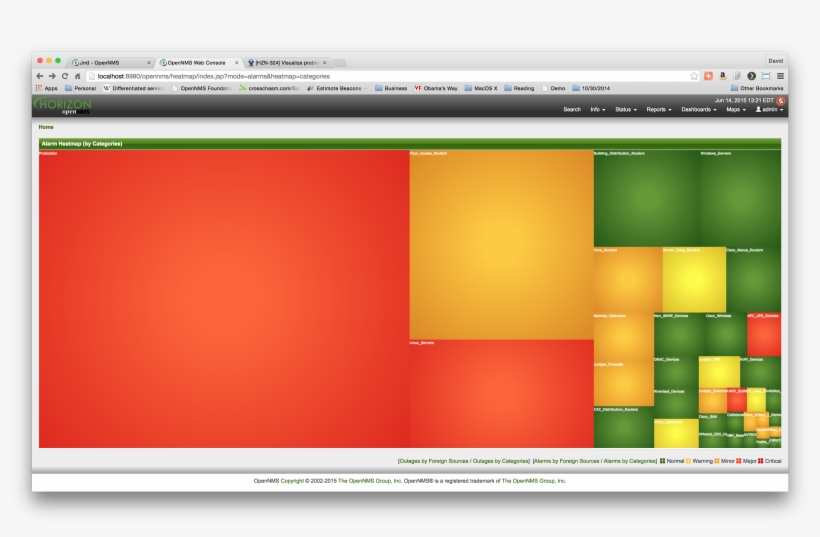Click the browser home icon
The image size is (820, 537).
pyautogui.click(x=77, y=76)
